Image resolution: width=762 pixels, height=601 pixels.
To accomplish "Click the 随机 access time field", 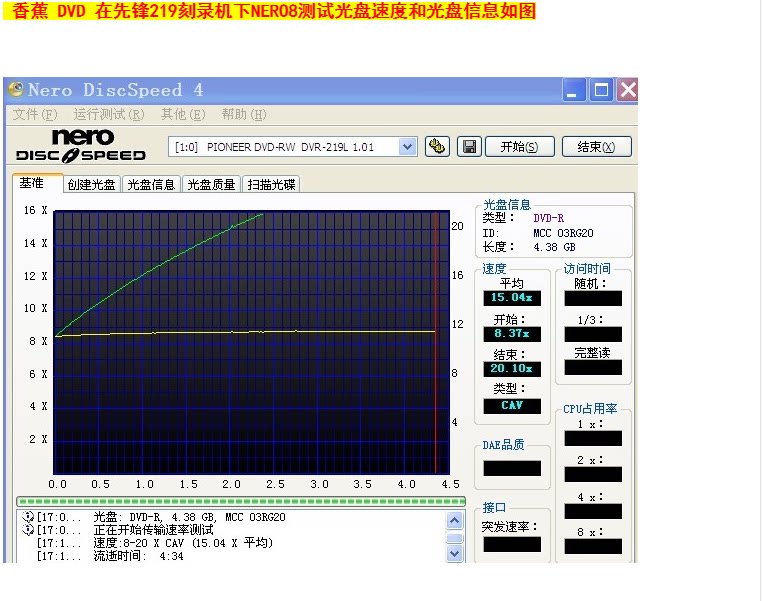I will coord(593,298).
